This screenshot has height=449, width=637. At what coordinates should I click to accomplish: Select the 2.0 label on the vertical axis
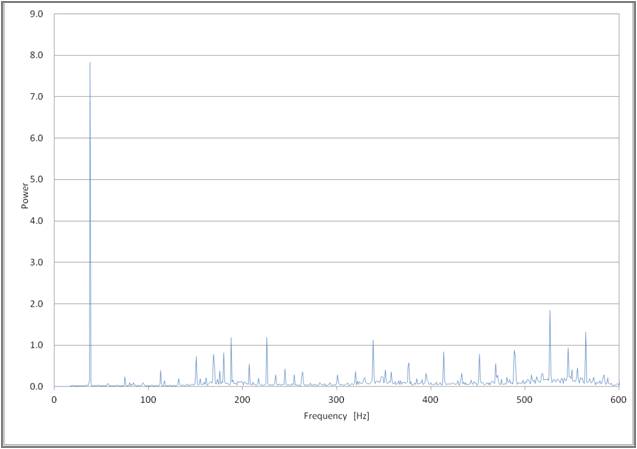click(36, 304)
